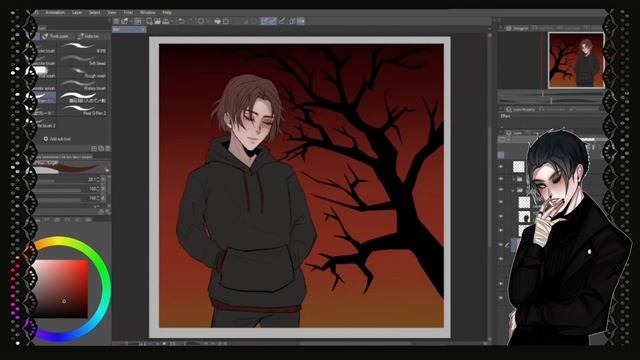Click the circular Clear icon in command bar
Image resolution: width=640 pixels, height=360 pixels.
201,21
